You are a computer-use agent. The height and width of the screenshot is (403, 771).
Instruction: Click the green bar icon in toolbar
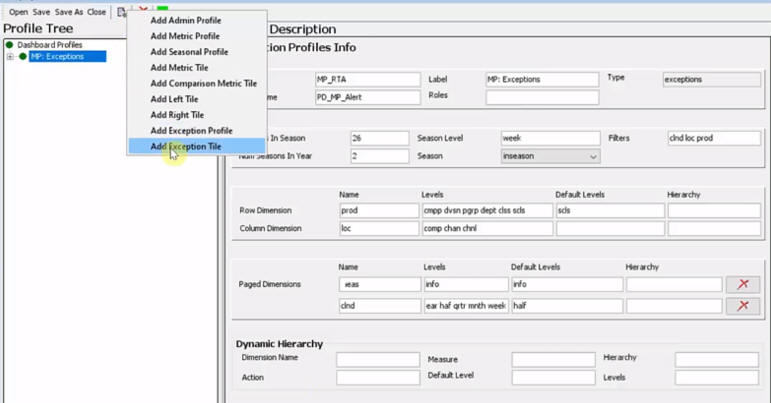(x=163, y=9)
